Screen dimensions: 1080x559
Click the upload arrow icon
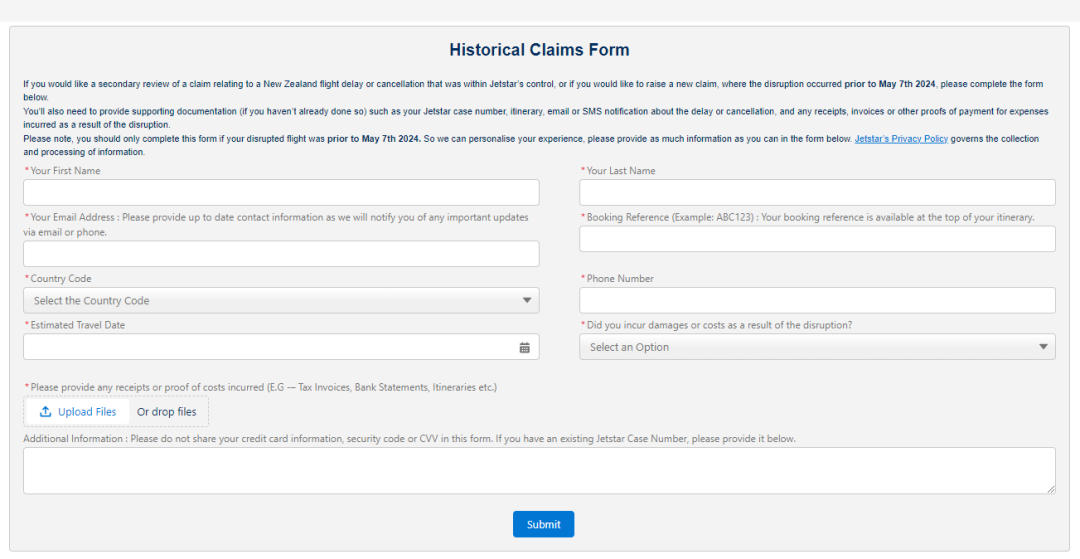pyautogui.click(x=45, y=412)
